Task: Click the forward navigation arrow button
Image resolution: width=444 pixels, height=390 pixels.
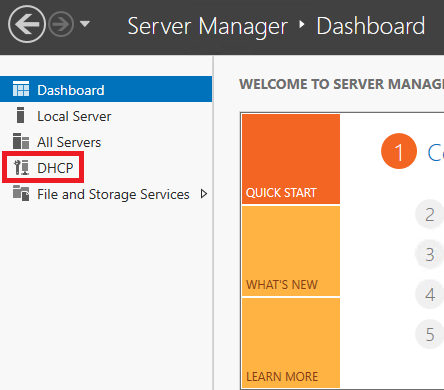Action: click(61, 24)
